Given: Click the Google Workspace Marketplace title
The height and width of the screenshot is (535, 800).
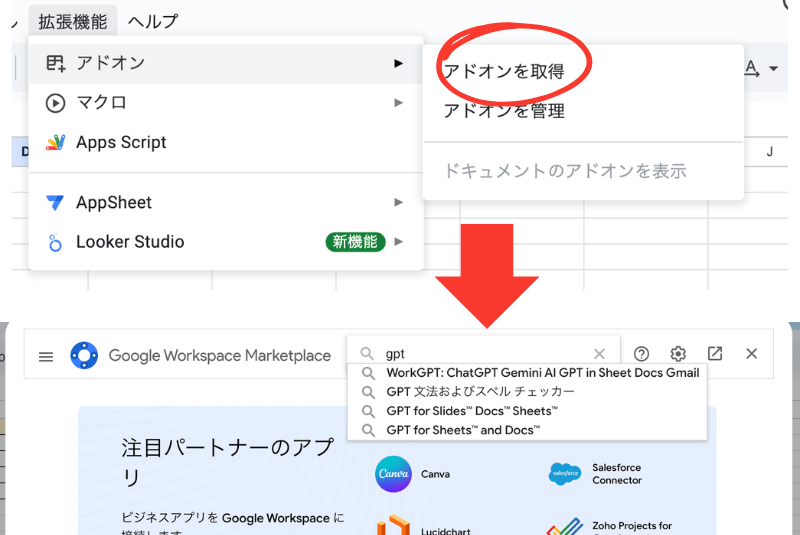Looking at the screenshot, I should pos(220,355).
